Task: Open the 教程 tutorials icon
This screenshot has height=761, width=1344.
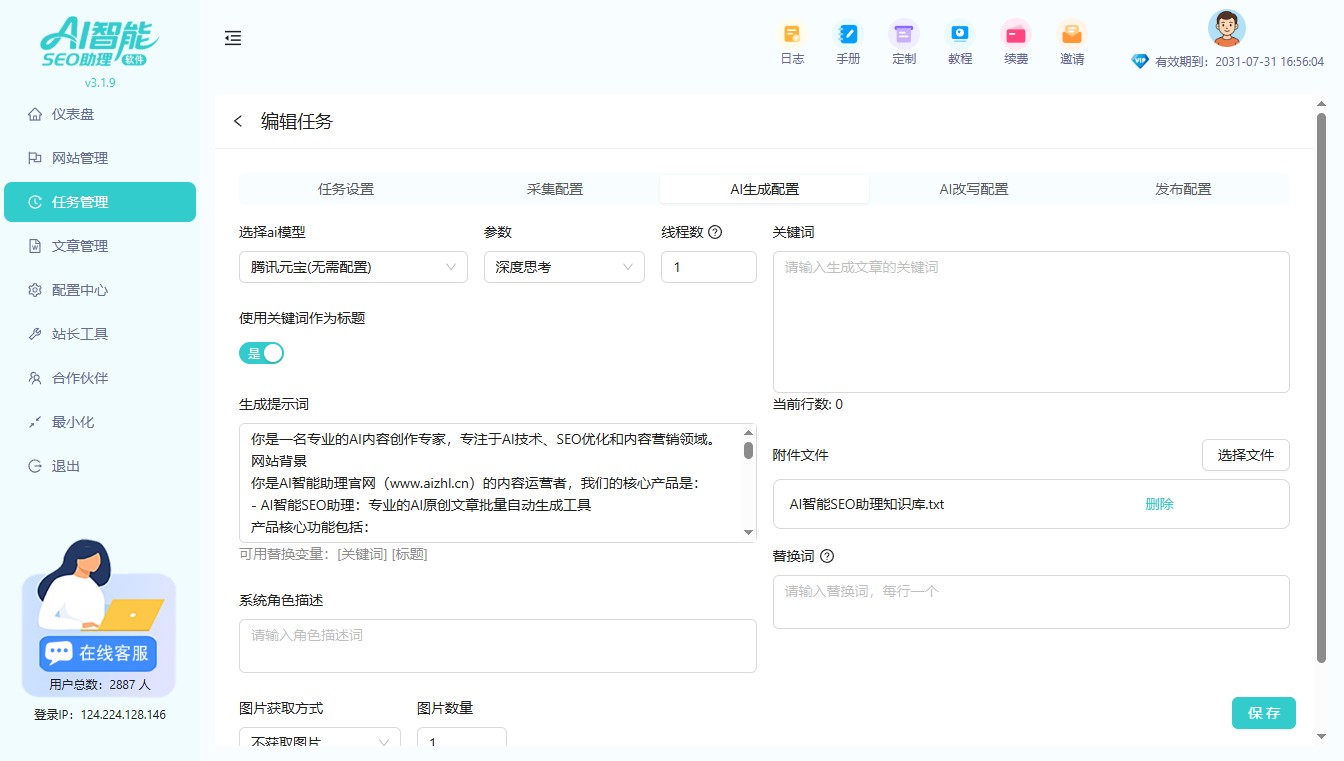Action: (960, 43)
